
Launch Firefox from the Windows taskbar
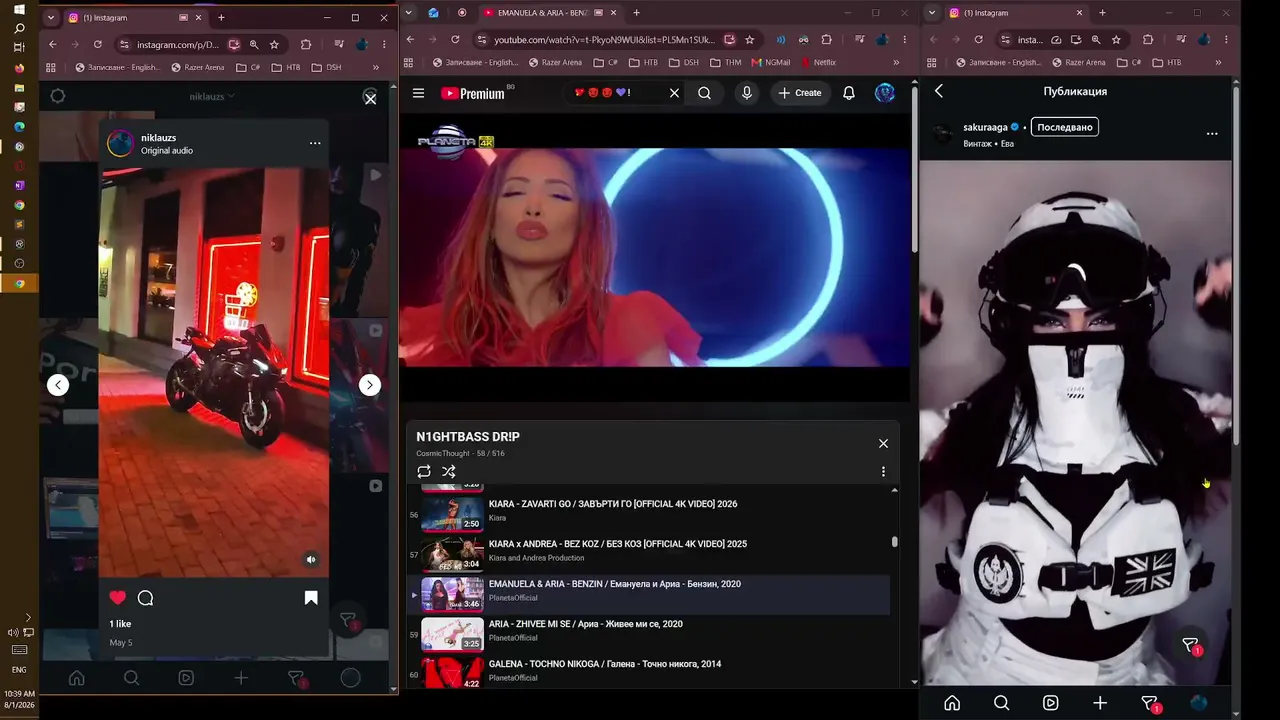pos(19,69)
